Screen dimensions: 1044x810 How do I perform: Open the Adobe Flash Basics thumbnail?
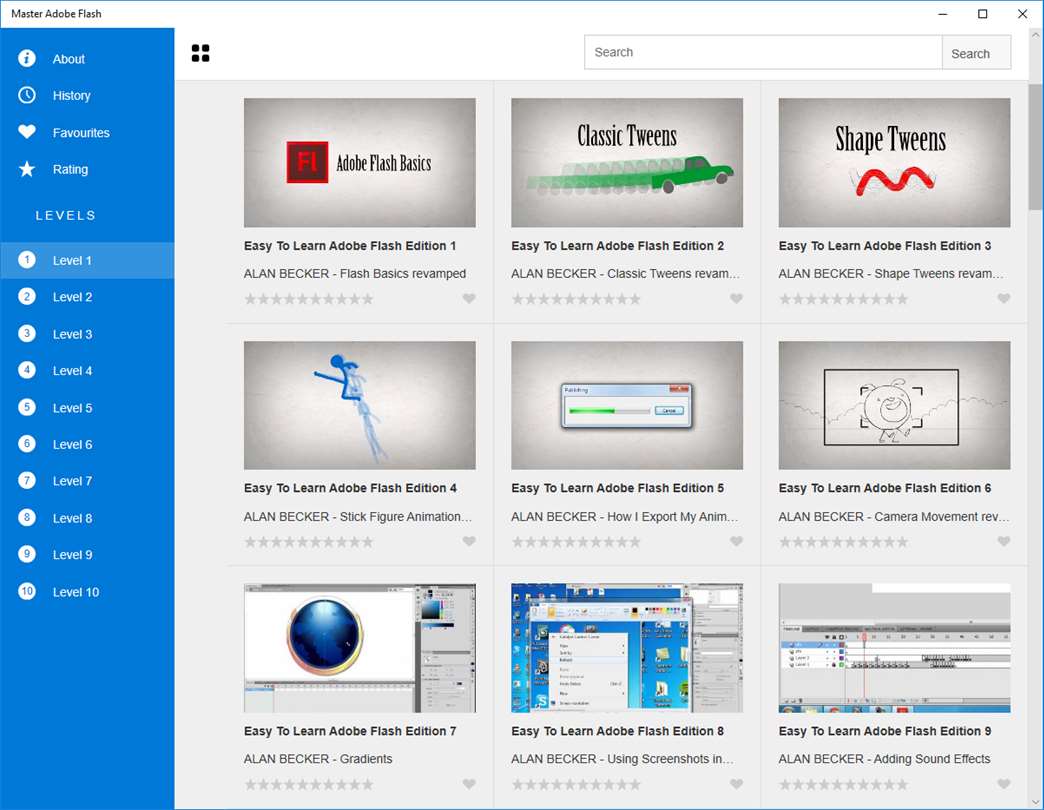tap(360, 162)
